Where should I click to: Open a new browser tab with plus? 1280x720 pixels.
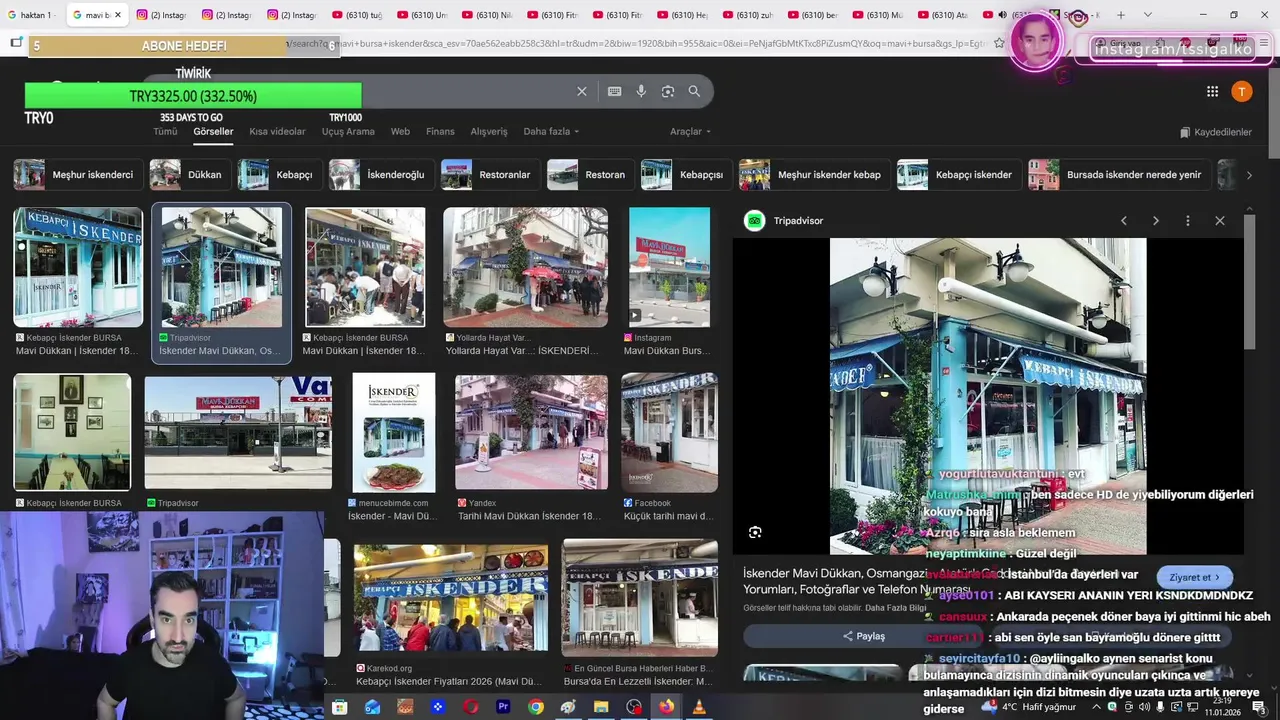tap(1120, 15)
